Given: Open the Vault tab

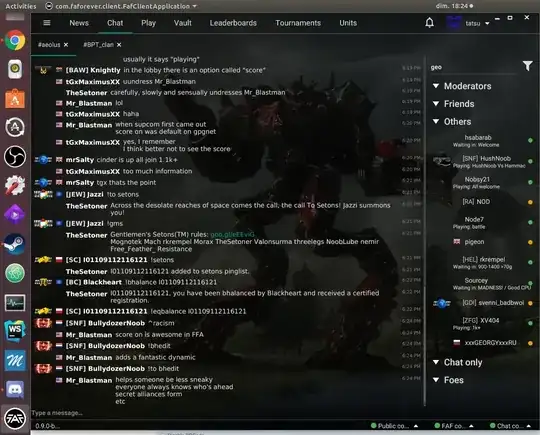Looking at the screenshot, I should pos(183,23).
